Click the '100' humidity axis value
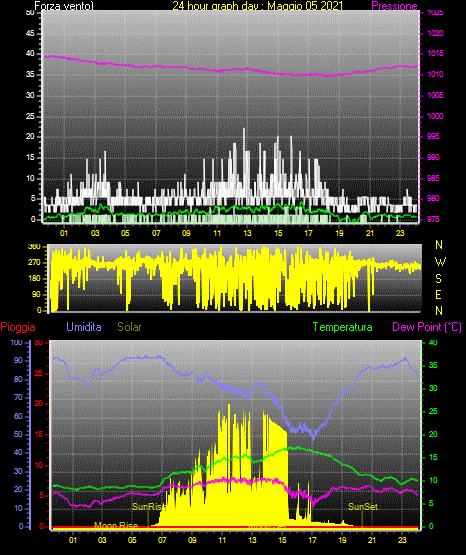 click(x=17, y=342)
